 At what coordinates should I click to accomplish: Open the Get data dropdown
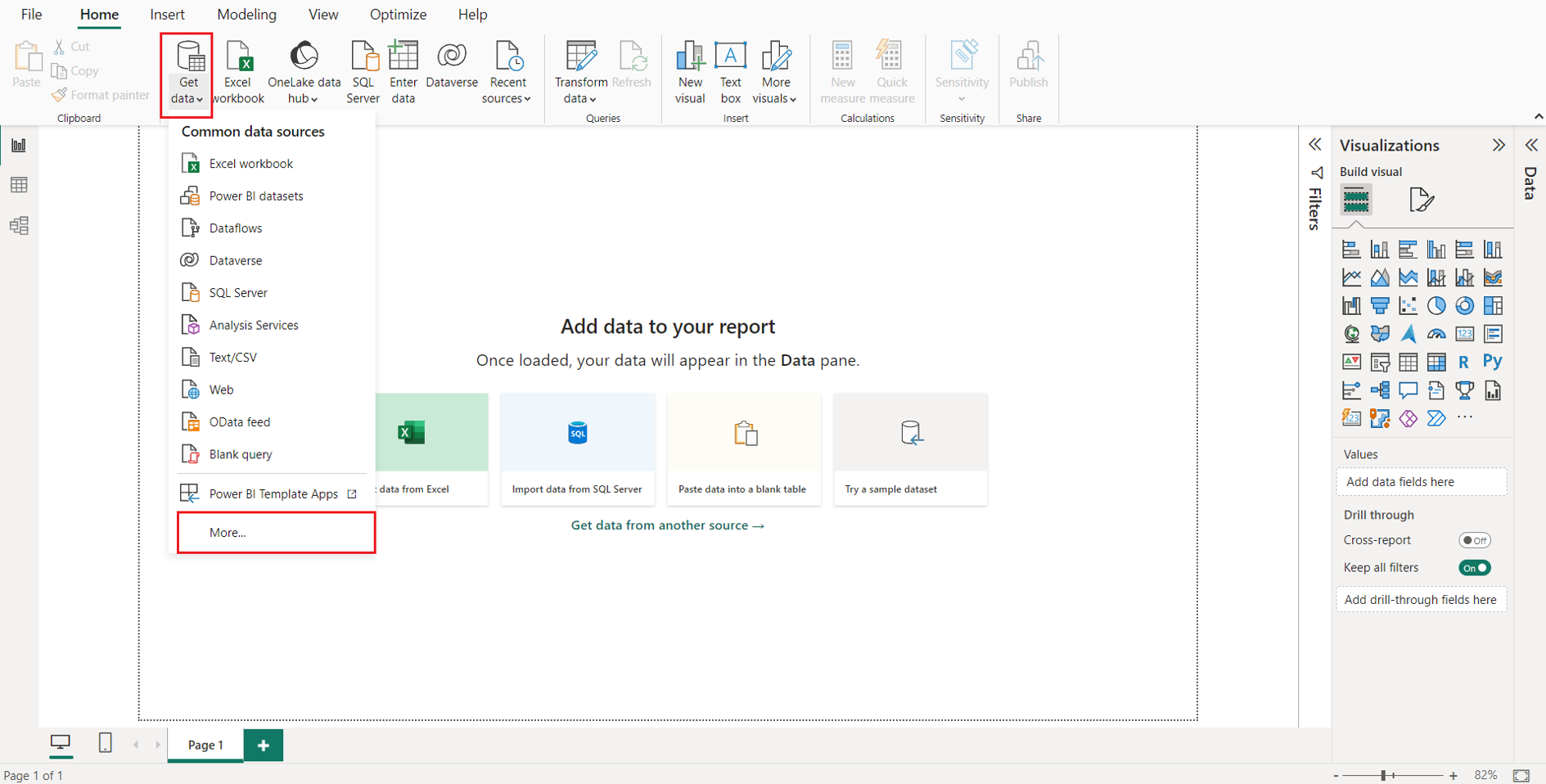pos(187,73)
